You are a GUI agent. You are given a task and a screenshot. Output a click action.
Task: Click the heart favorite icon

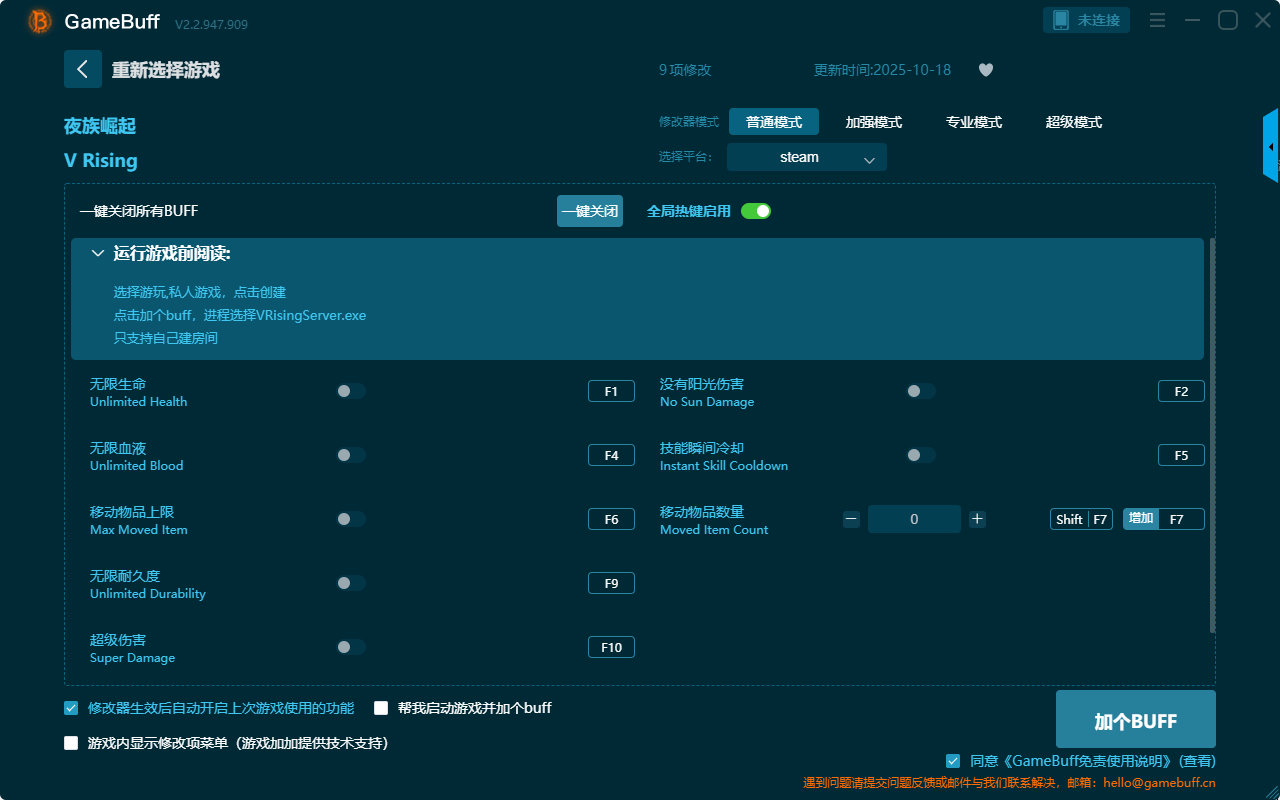point(985,70)
